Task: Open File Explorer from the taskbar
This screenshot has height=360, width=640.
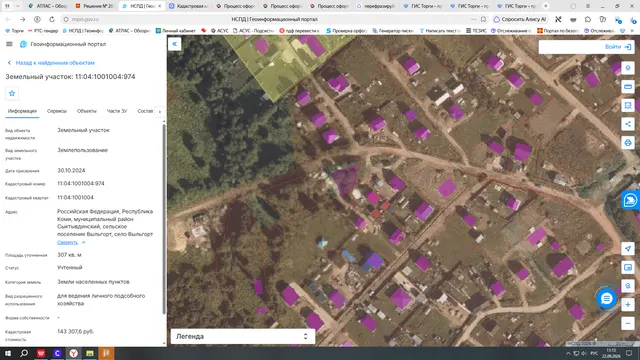Action: tap(90, 353)
